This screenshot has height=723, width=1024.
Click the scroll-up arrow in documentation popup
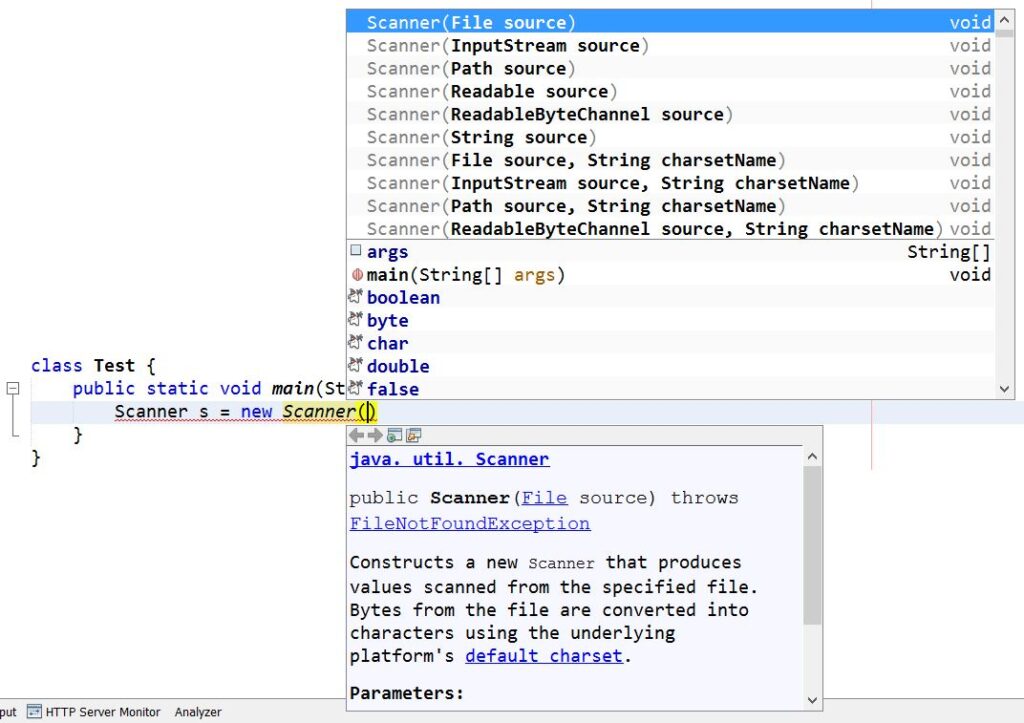pyautogui.click(x=811, y=456)
